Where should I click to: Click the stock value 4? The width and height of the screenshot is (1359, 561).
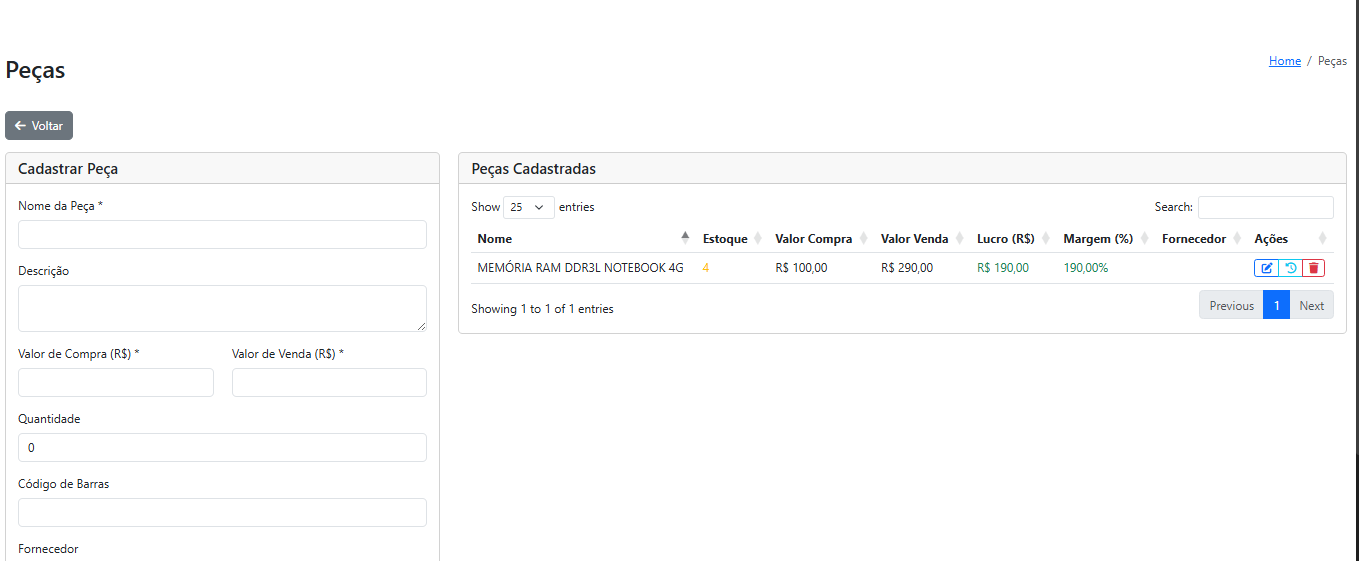[x=706, y=268]
